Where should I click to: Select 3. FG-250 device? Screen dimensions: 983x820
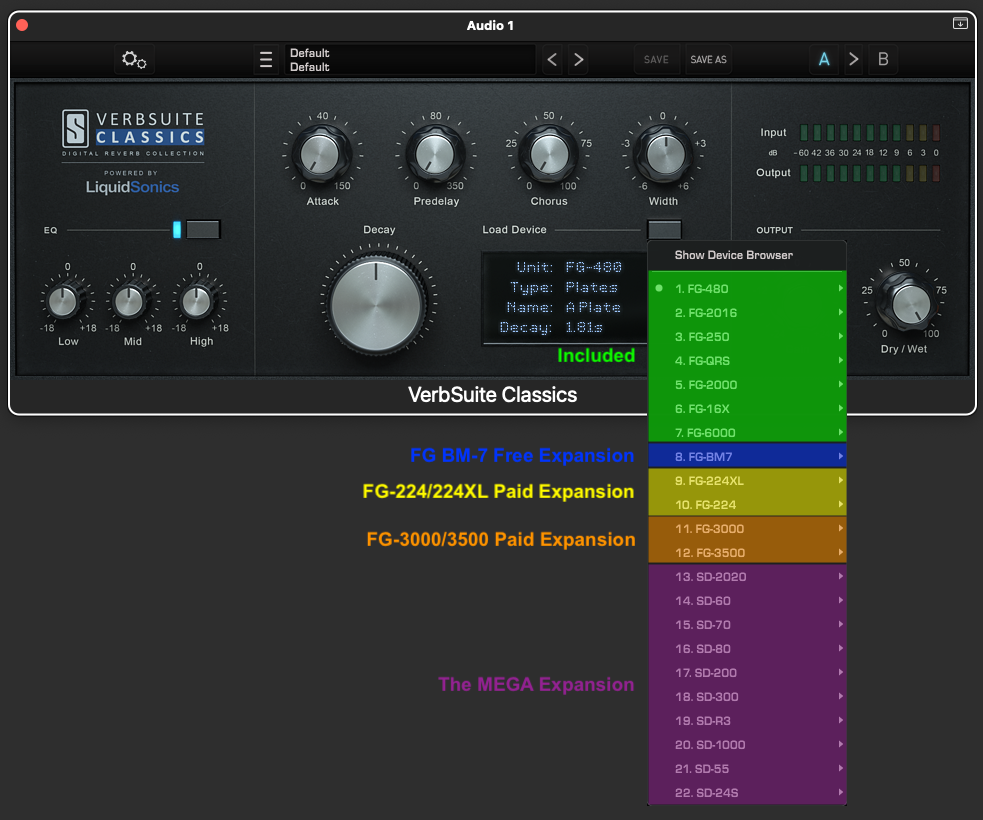(x=747, y=337)
